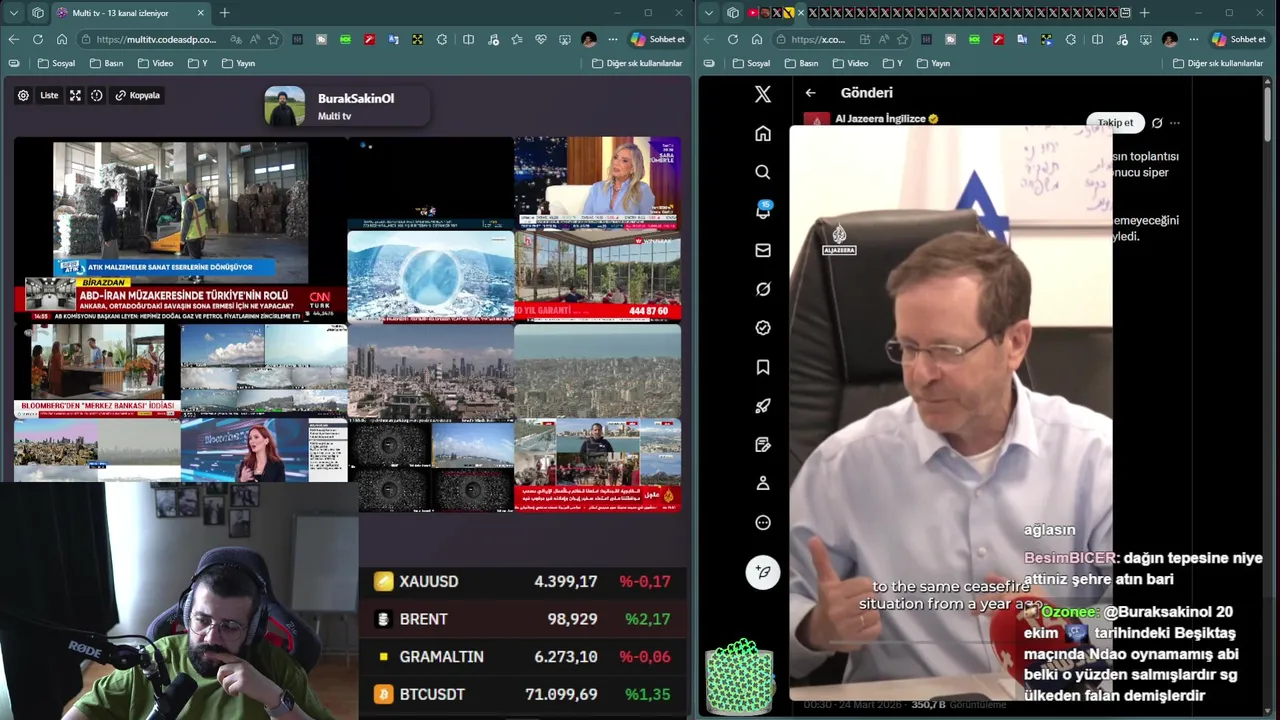Open left window Settings and more ellipsis
Viewport: 1280px width, 720px height.
(x=612, y=39)
